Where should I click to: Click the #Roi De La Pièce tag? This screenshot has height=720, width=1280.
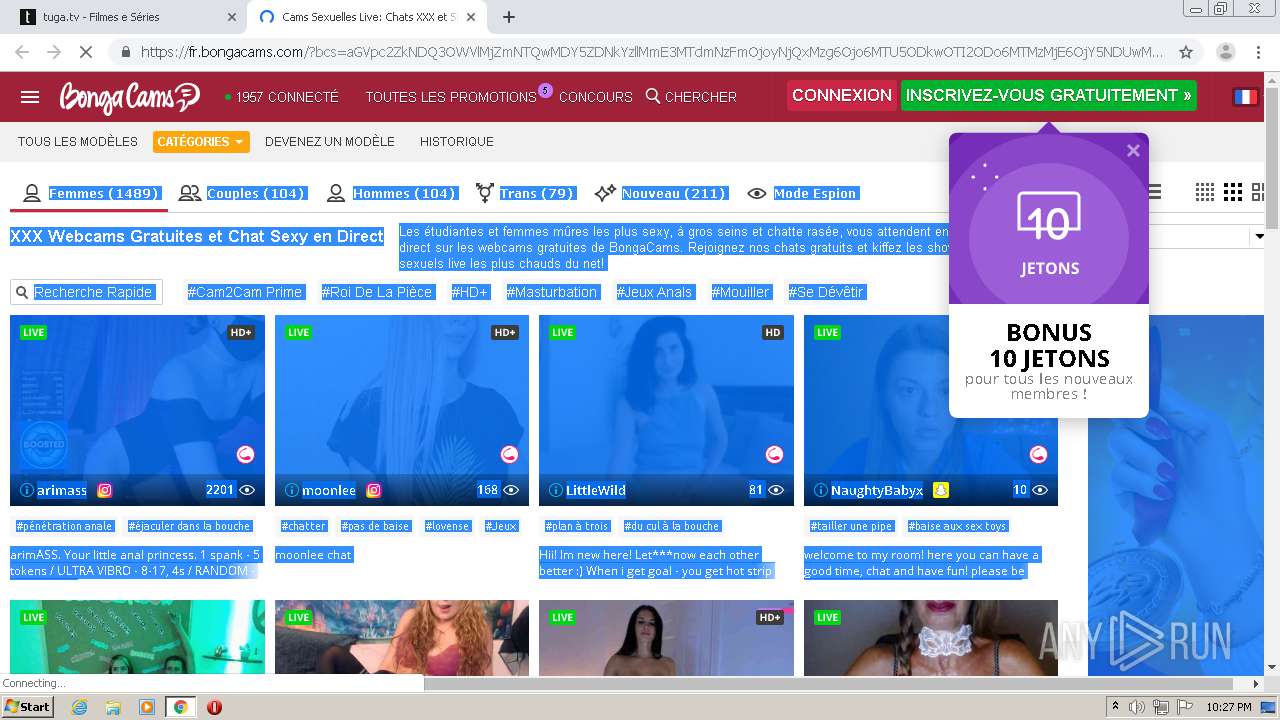377,292
